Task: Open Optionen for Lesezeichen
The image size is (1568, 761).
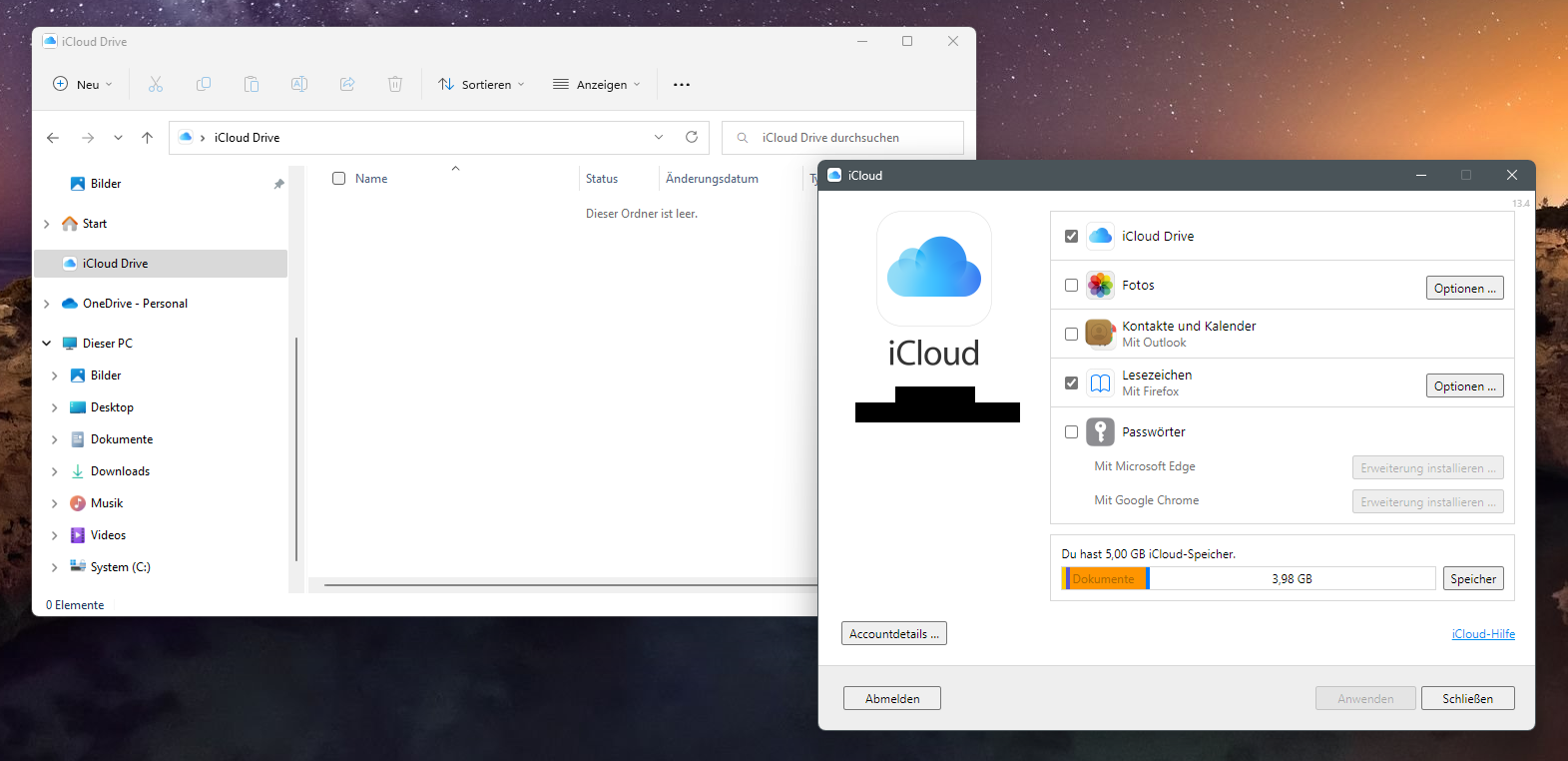Action: coord(1464,386)
